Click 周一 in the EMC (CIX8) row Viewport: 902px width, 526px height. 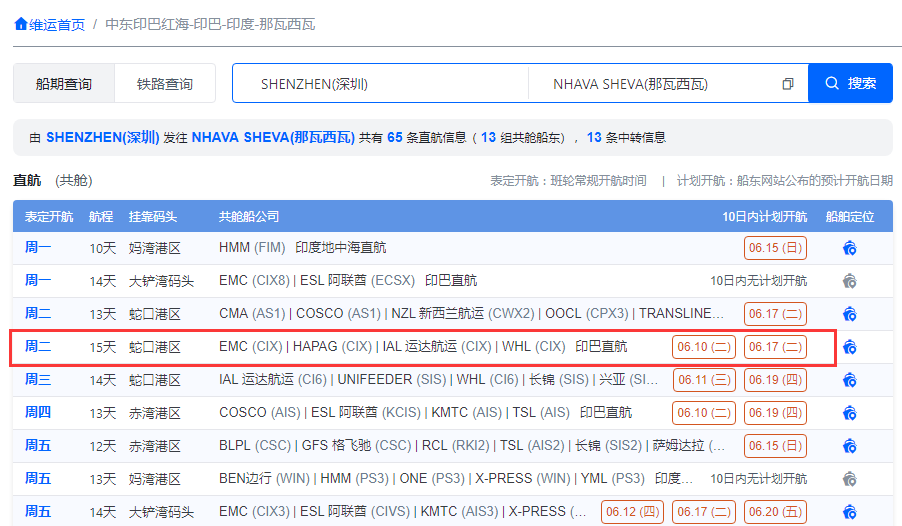pos(37,280)
